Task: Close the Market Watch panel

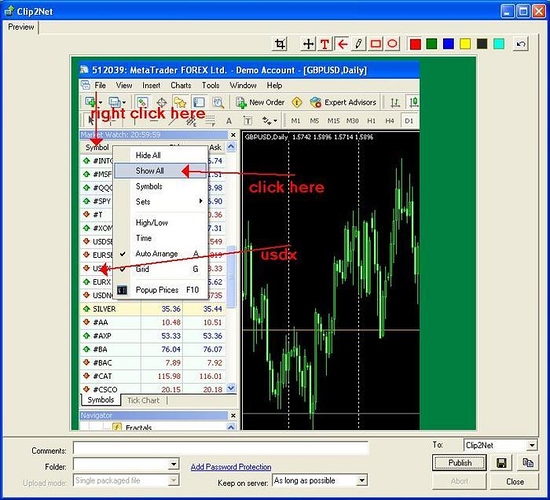Action: tap(233, 135)
